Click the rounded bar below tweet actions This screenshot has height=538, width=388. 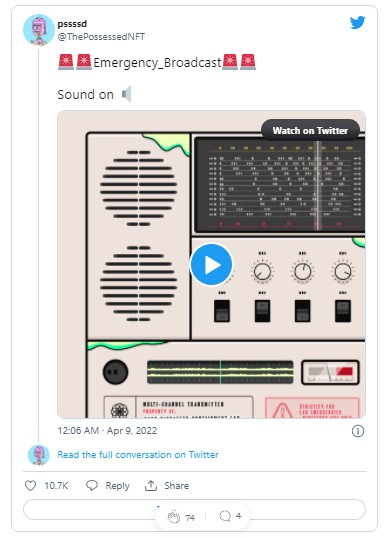pos(194,510)
